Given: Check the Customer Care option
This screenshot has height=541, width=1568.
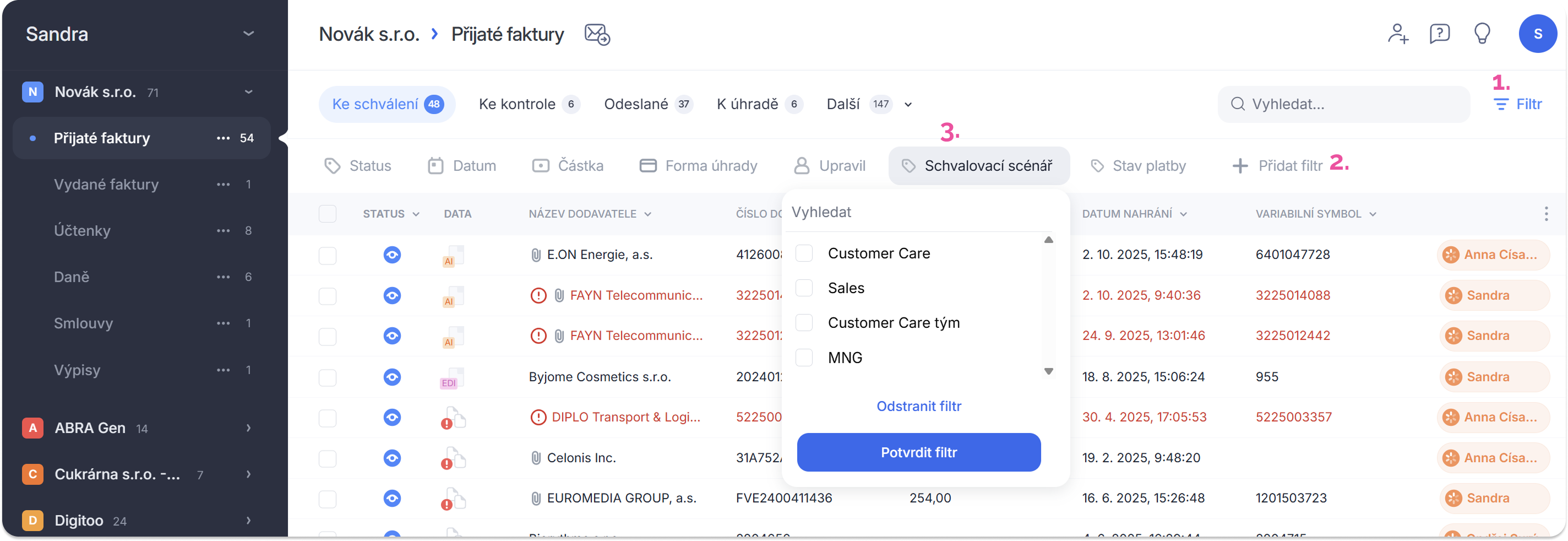Looking at the screenshot, I should (x=804, y=253).
